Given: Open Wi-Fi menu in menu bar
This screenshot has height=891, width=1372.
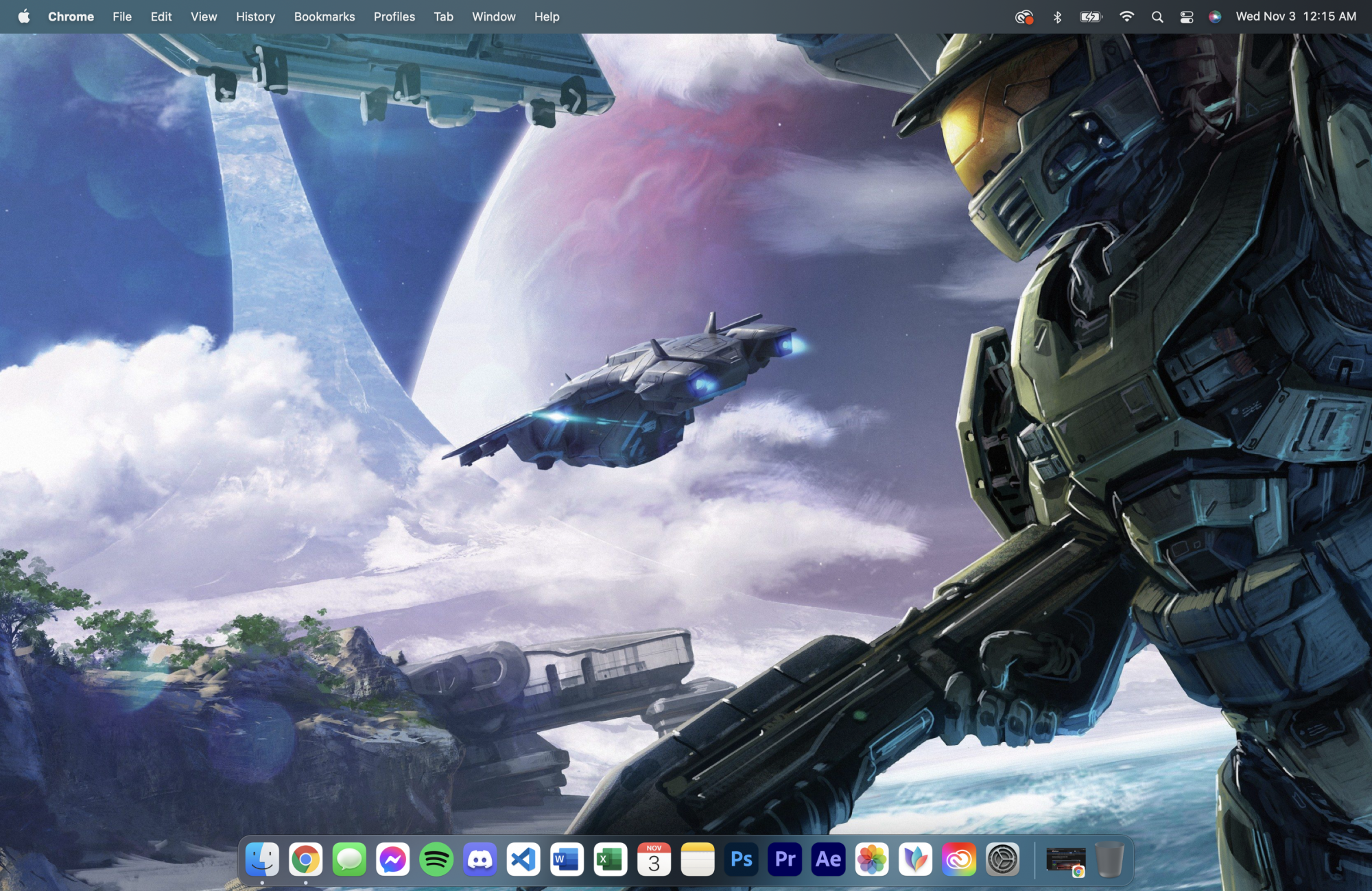Looking at the screenshot, I should [1126, 16].
